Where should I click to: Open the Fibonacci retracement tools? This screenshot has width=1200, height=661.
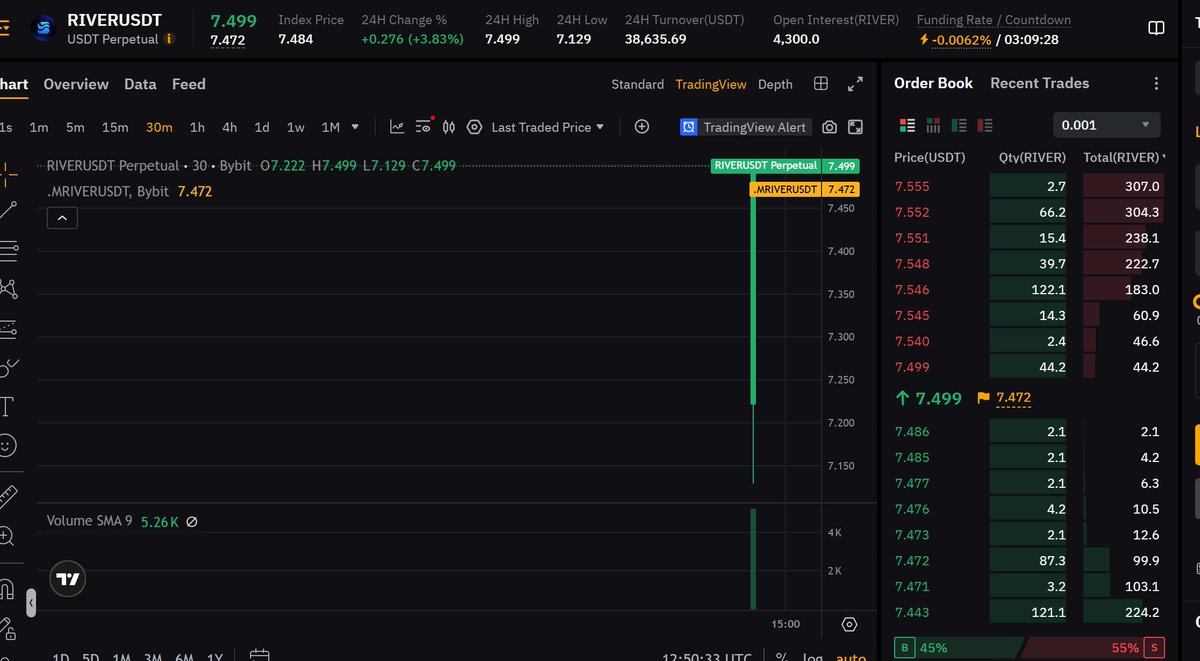tap(8, 250)
